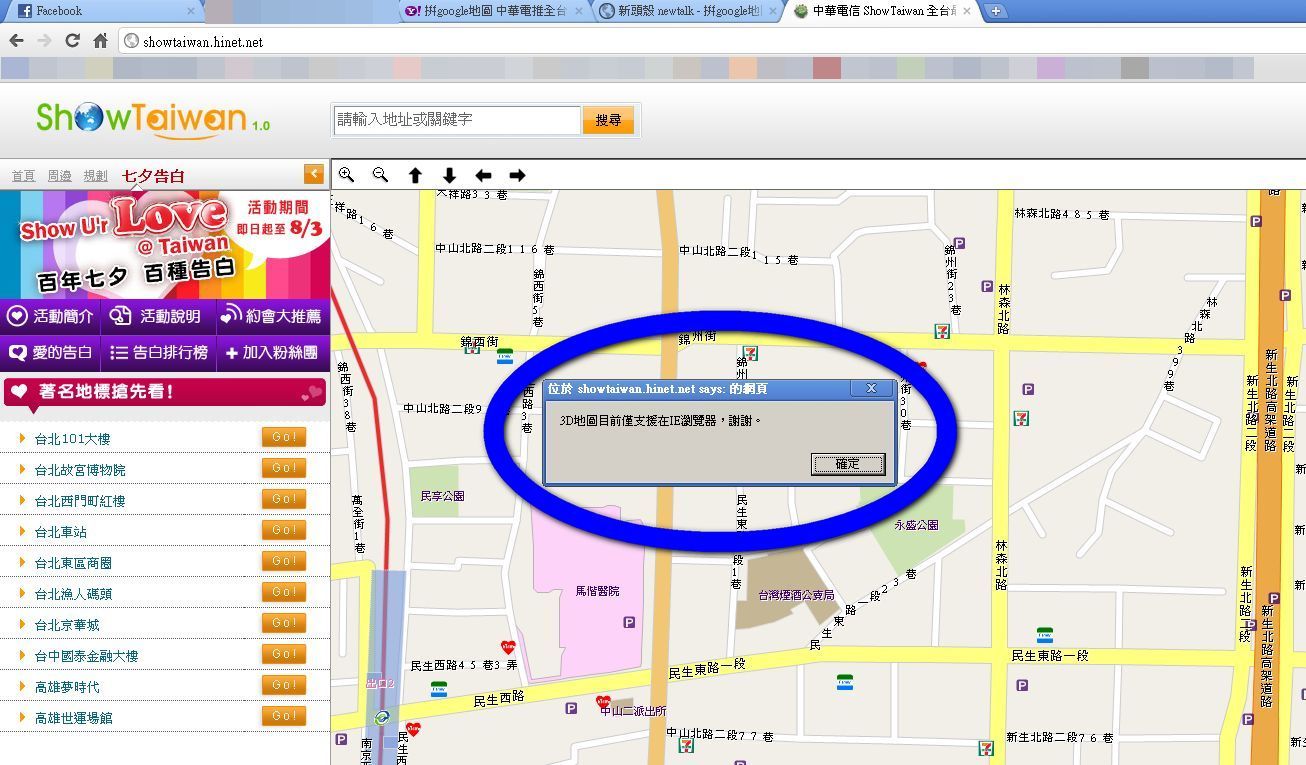
Task: Open the 周邊 sidebar tab
Action: (x=60, y=176)
